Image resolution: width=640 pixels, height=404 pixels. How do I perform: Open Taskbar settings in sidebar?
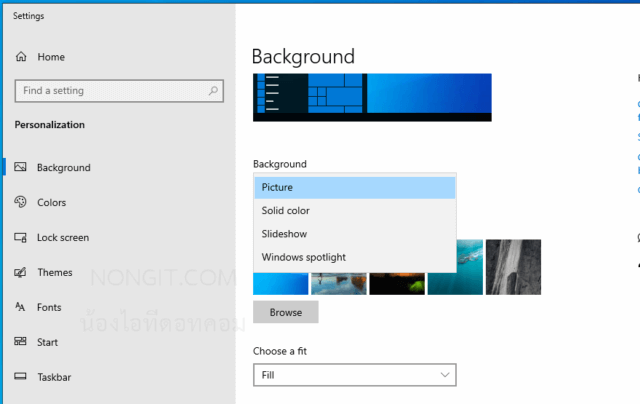point(54,377)
